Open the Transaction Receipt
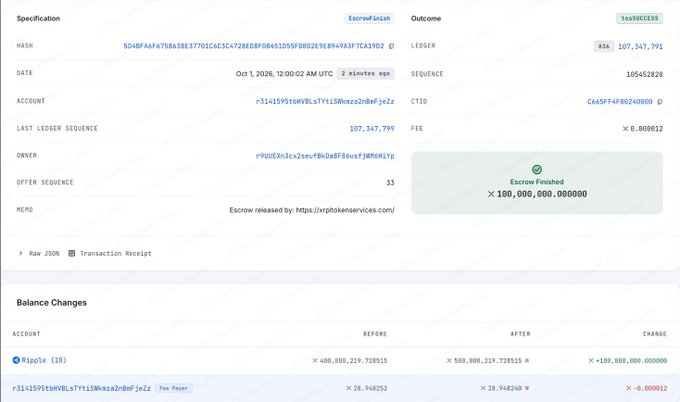This screenshot has width=680, height=402. click(116, 253)
